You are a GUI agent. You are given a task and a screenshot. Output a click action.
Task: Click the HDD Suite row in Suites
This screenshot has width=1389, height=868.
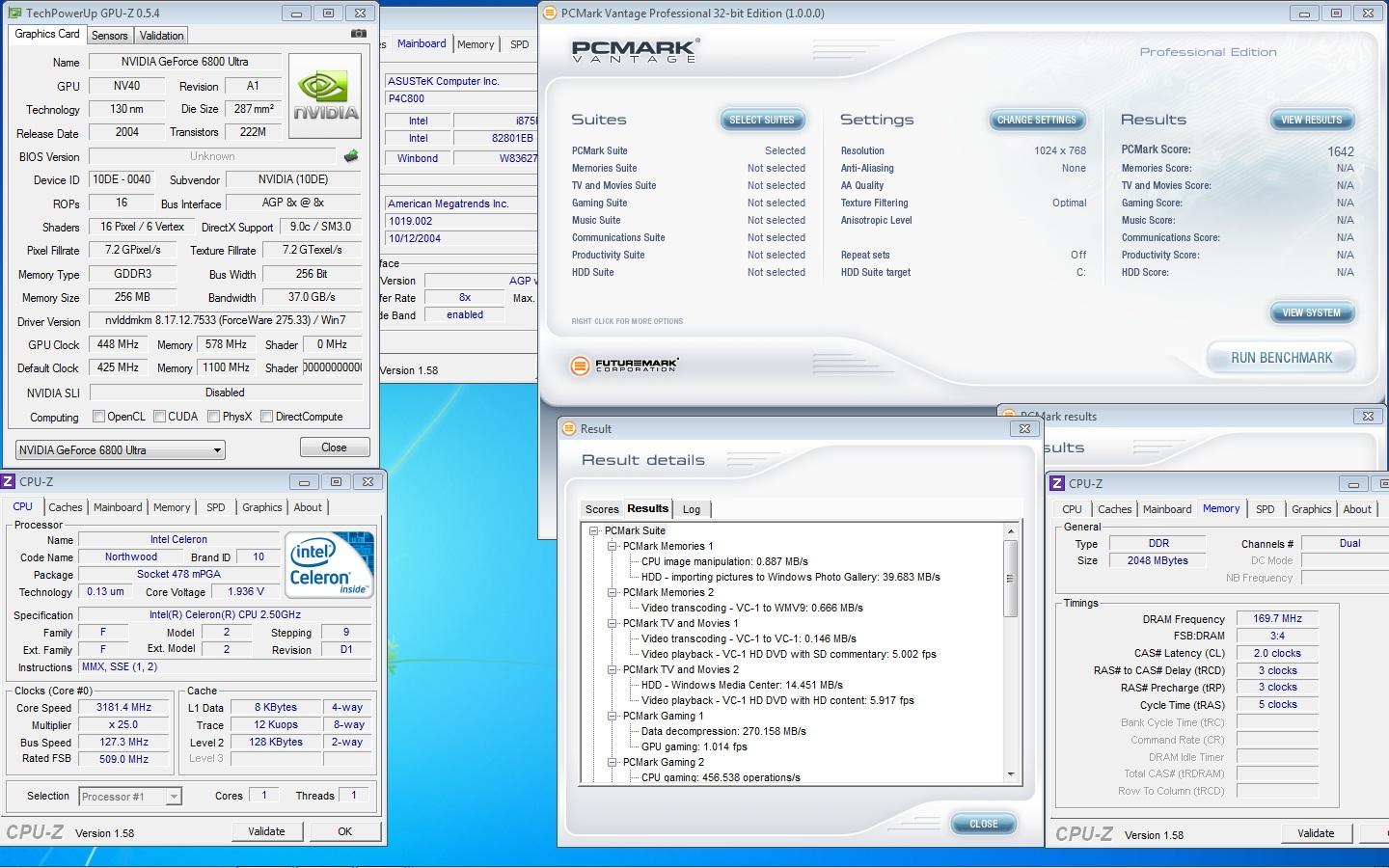tap(689, 272)
